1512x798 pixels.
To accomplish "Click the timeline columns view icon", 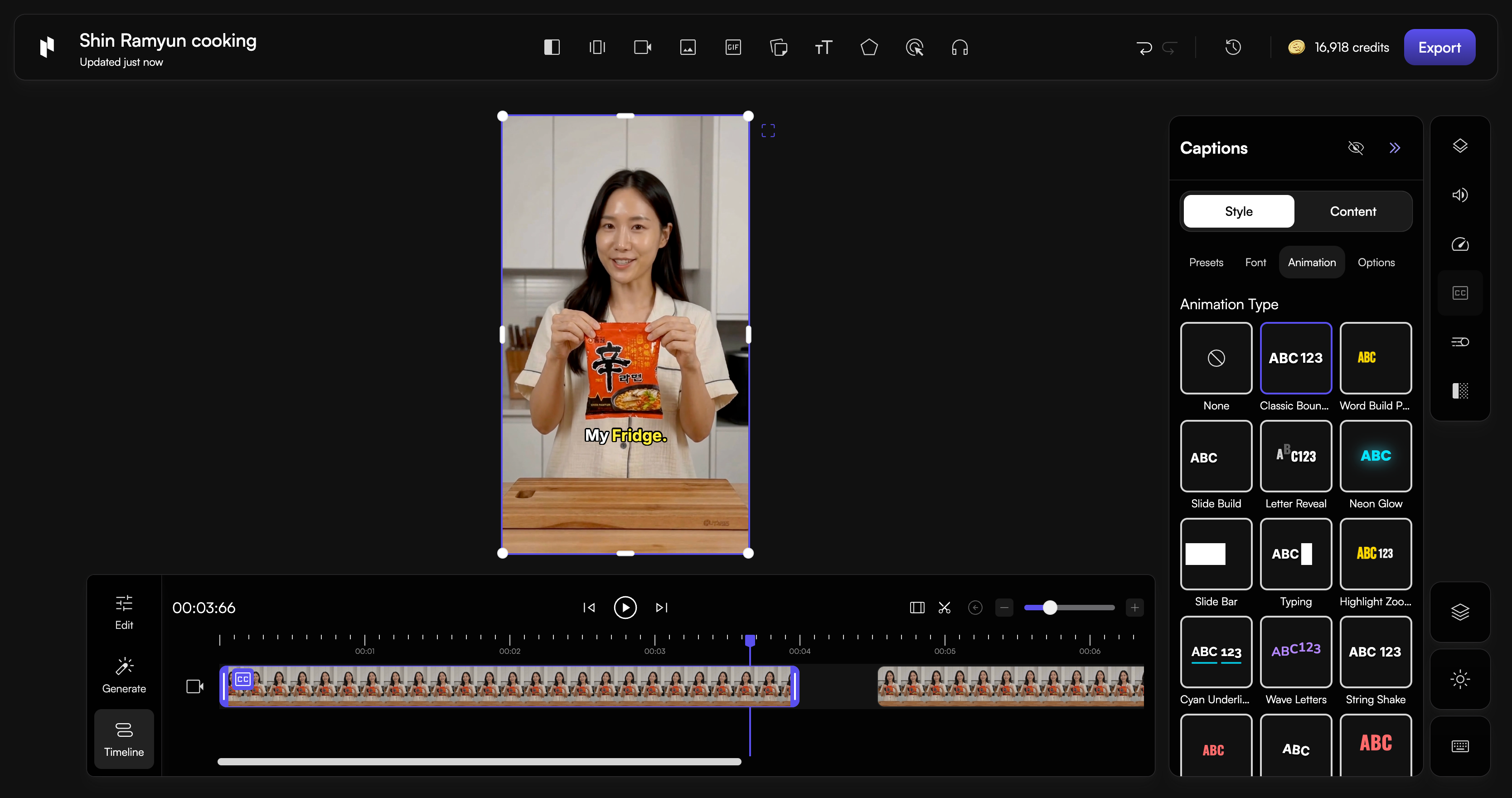I will coord(917,607).
